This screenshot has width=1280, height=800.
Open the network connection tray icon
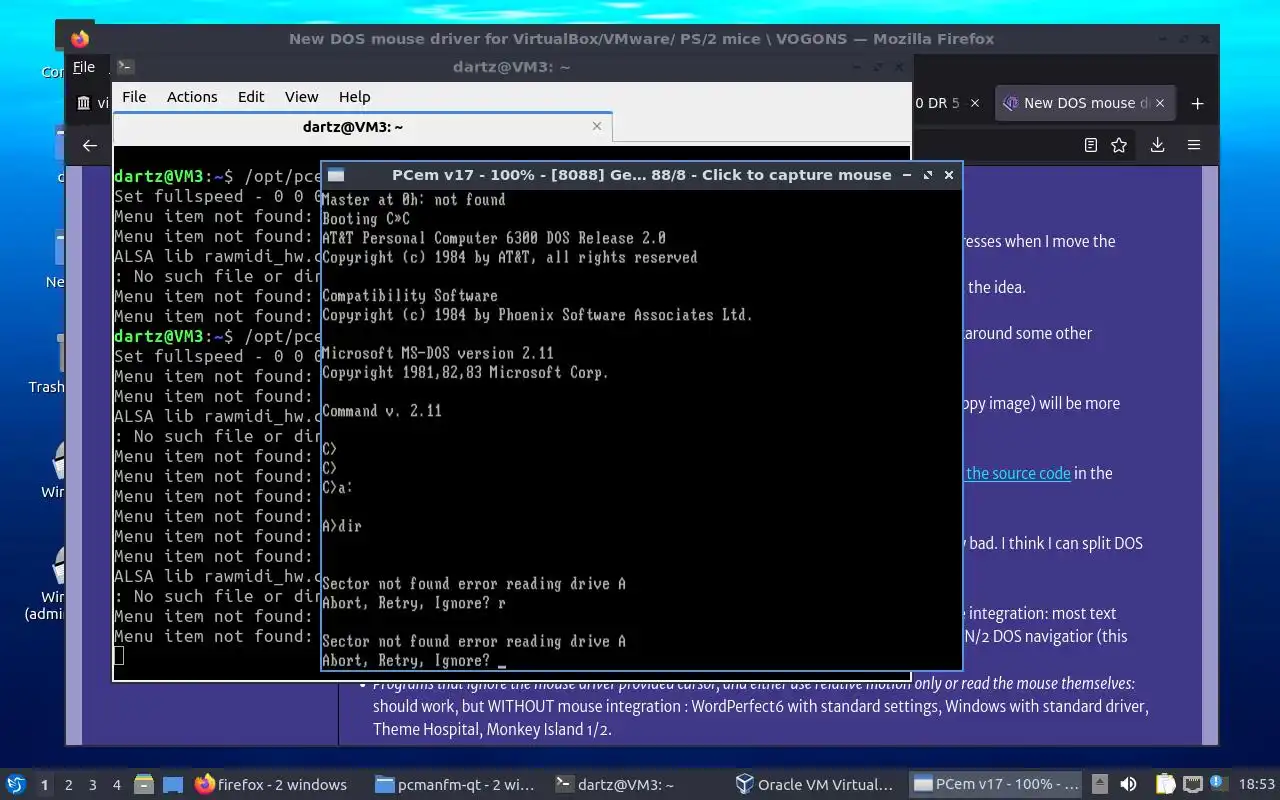1193,784
